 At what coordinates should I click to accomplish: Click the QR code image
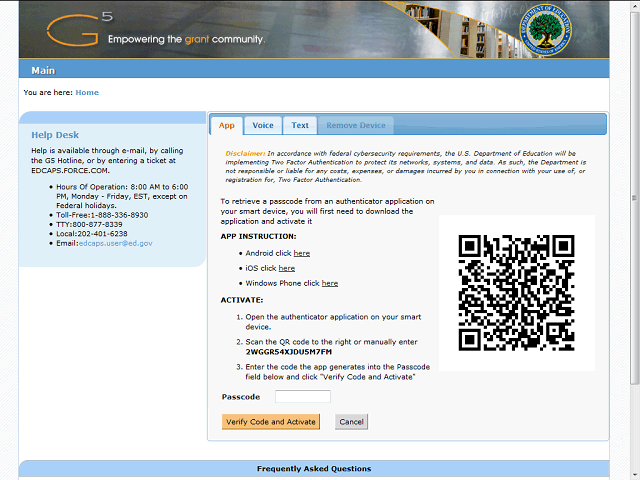coord(516,293)
